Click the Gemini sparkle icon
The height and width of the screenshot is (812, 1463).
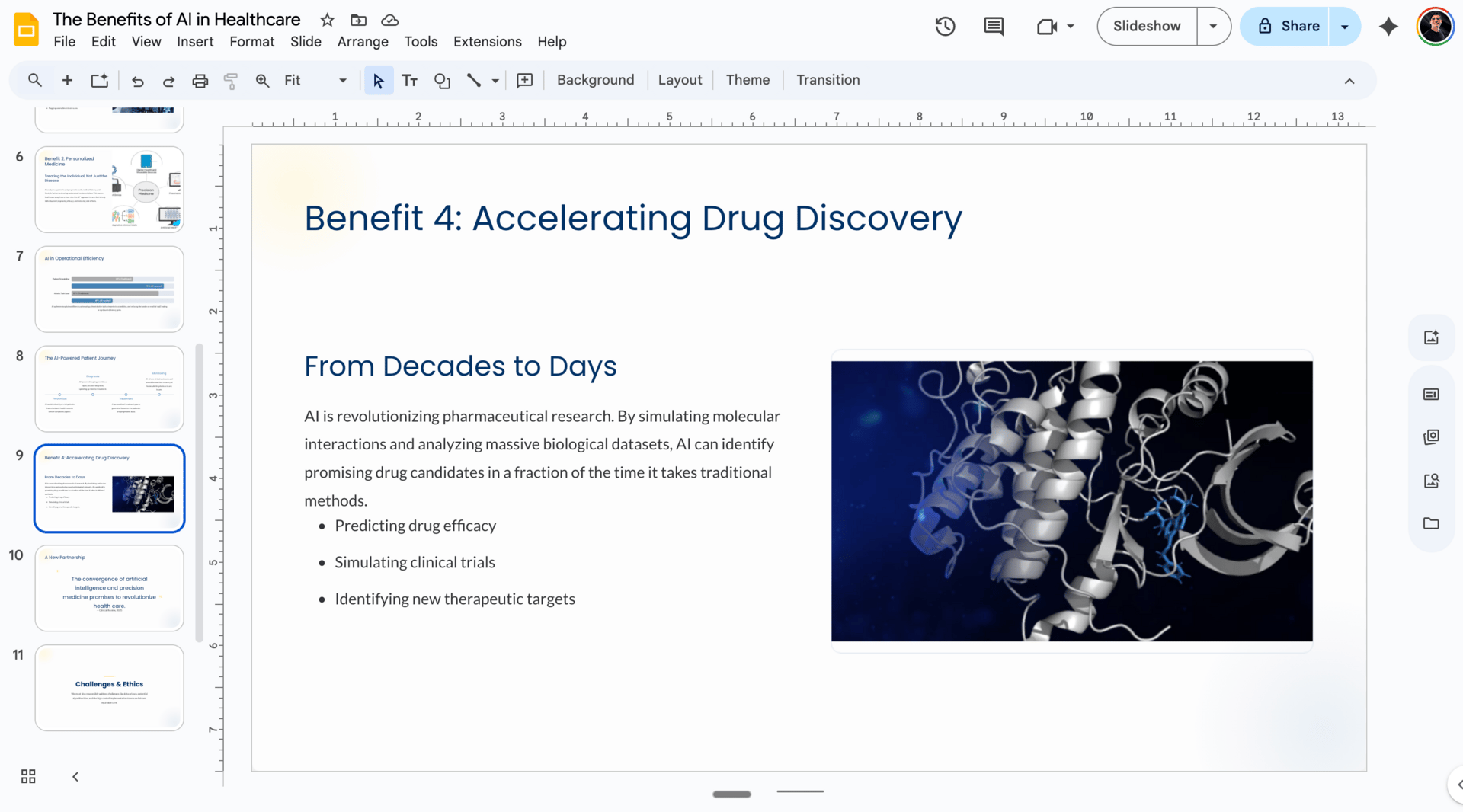pyautogui.click(x=1388, y=27)
